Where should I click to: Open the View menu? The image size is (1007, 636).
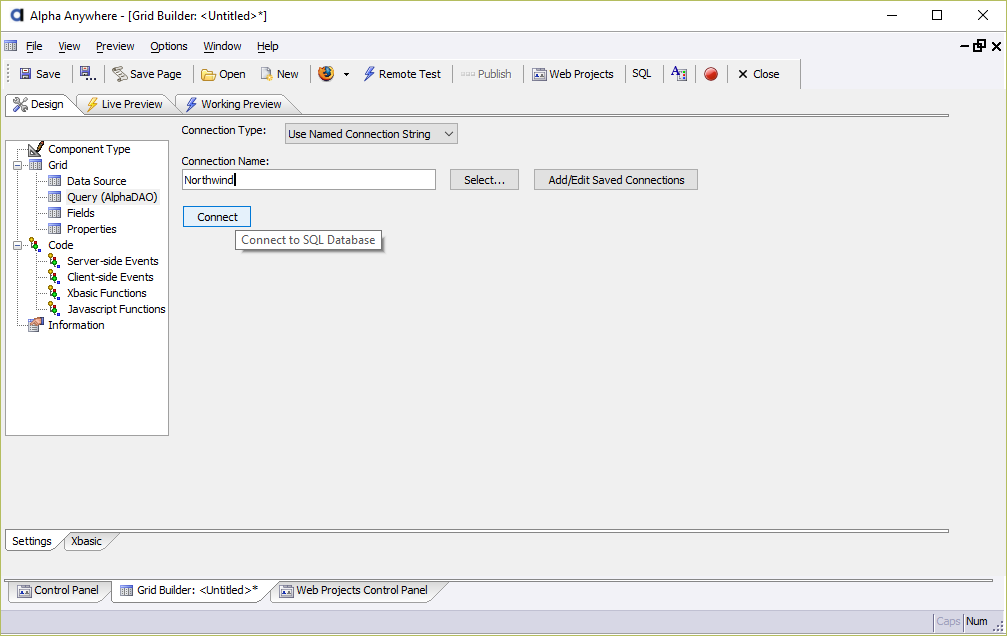[x=69, y=46]
